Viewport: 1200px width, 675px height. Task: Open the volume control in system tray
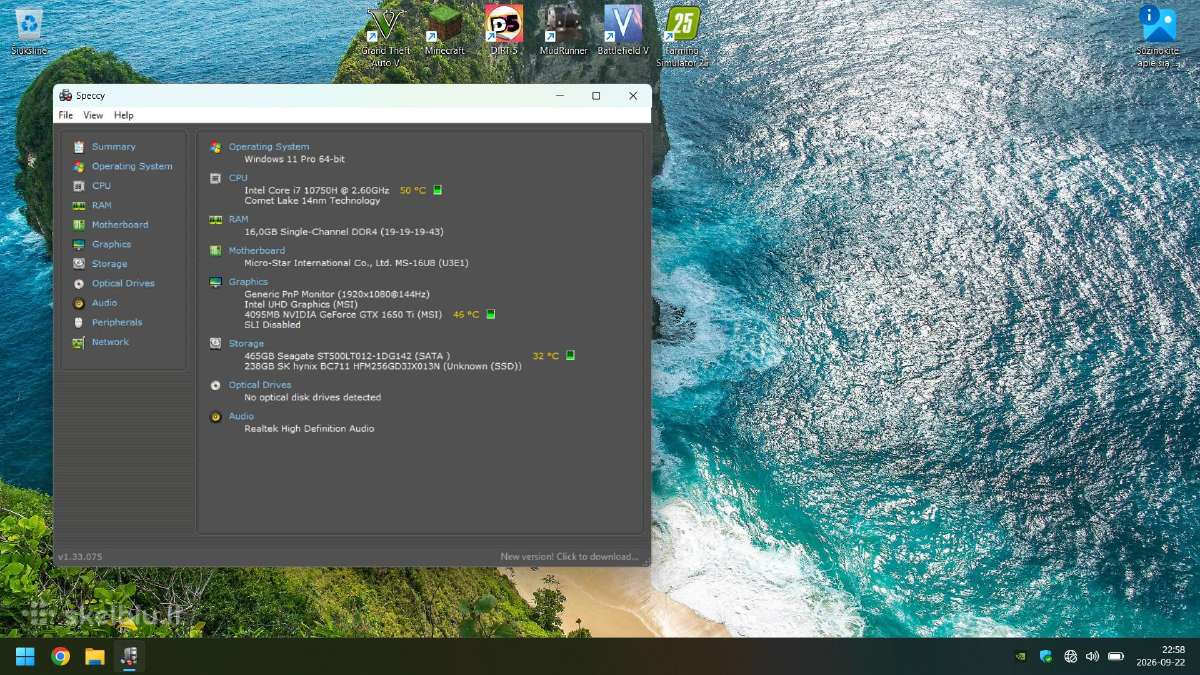[1092, 656]
